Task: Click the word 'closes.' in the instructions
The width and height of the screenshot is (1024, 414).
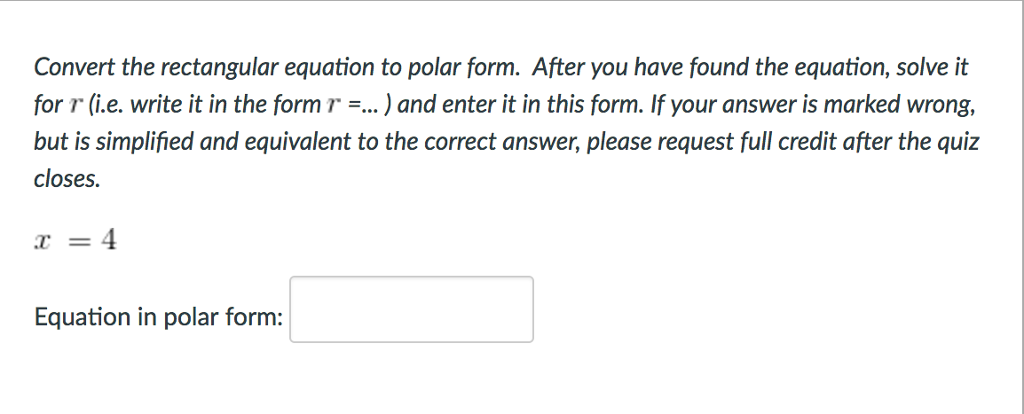Action: click(x=67, y=179)
